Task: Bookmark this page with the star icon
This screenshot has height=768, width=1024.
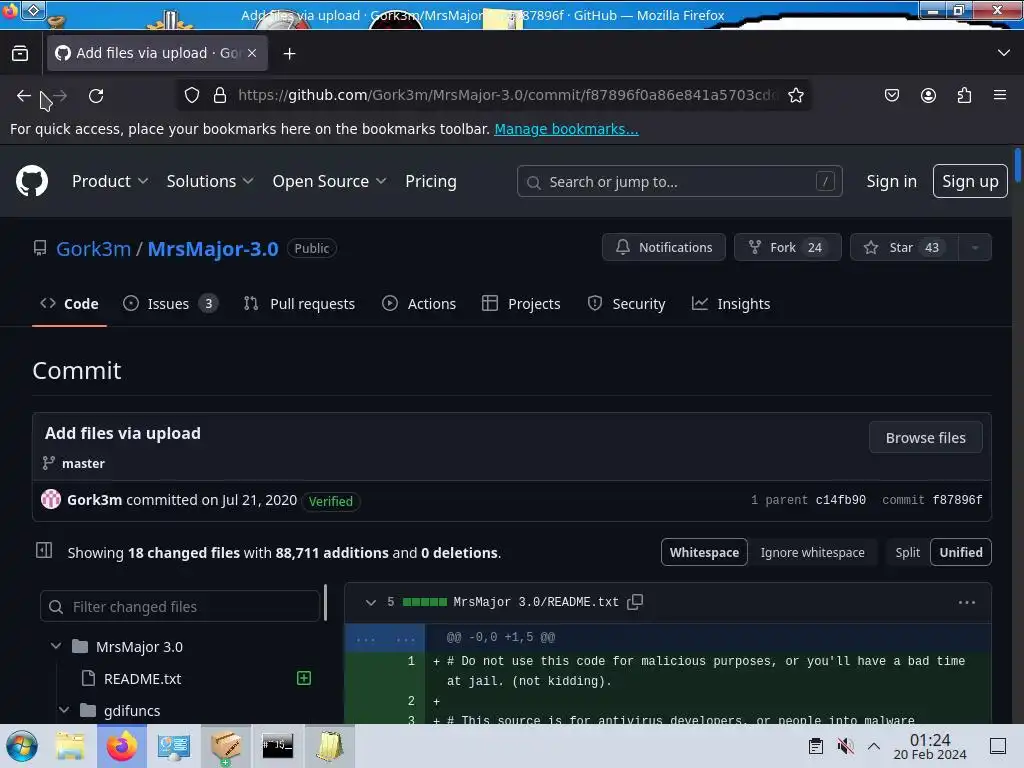Action: (x=795, y=95)
